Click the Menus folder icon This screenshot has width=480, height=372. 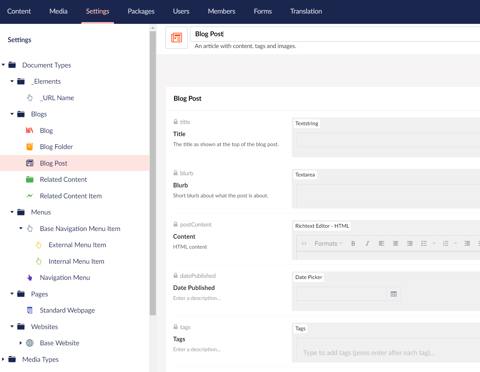pyautogui.click(x=21, y=212)
